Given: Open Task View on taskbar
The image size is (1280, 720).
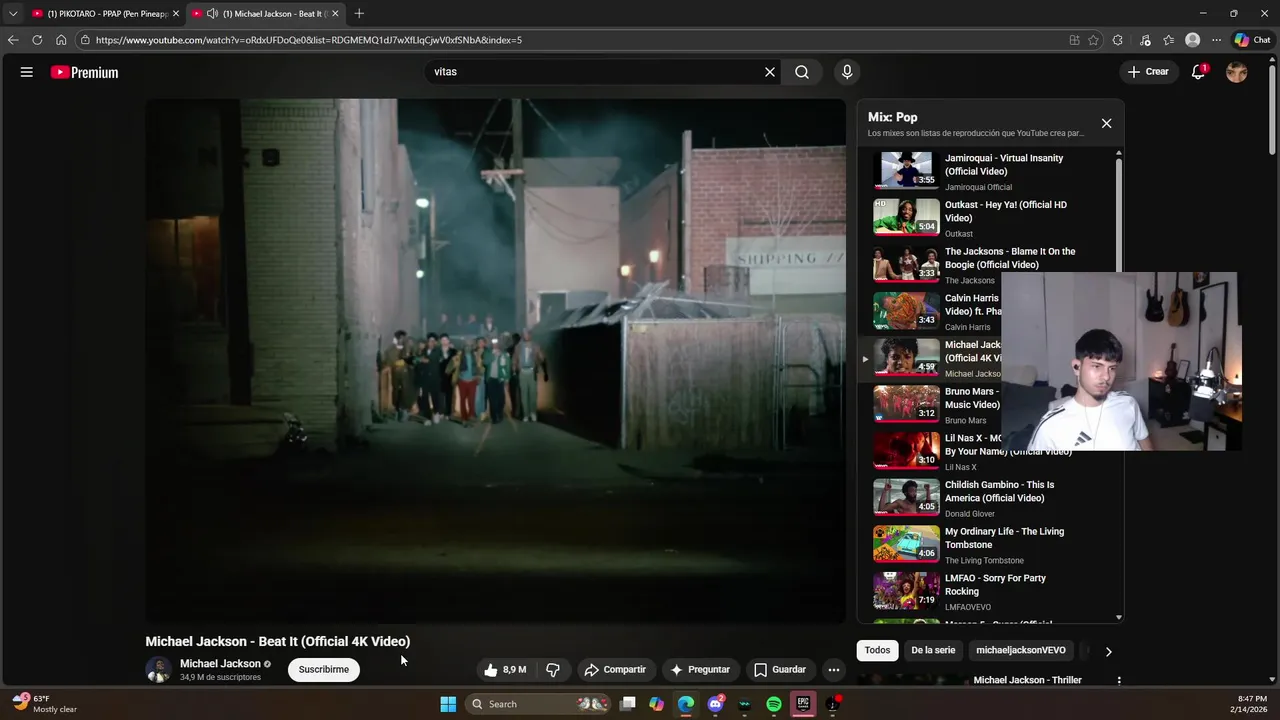Looking at the screenshot, I should [628, 704].
